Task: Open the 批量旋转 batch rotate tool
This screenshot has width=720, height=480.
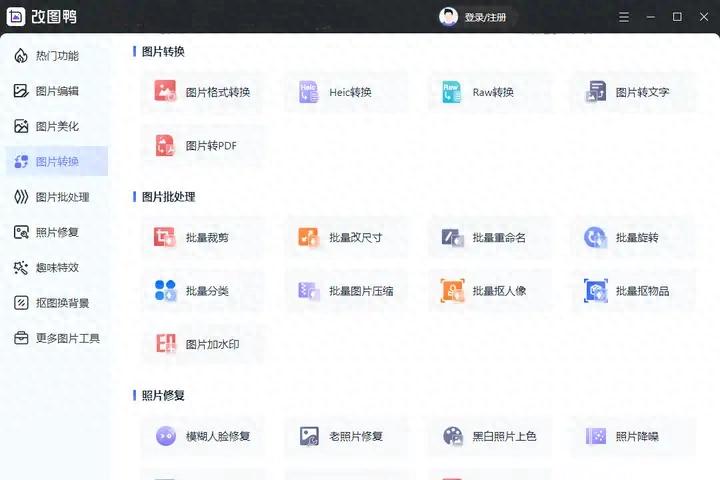Action: click(633, 237)
